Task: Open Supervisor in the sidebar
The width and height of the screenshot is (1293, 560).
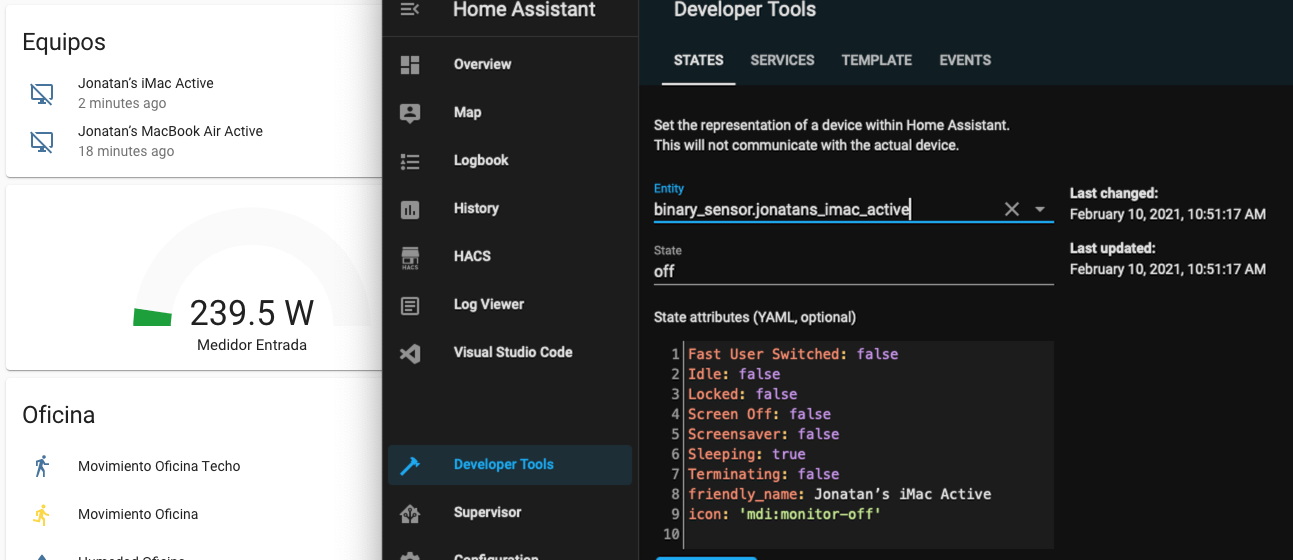Action: [510, 513]
